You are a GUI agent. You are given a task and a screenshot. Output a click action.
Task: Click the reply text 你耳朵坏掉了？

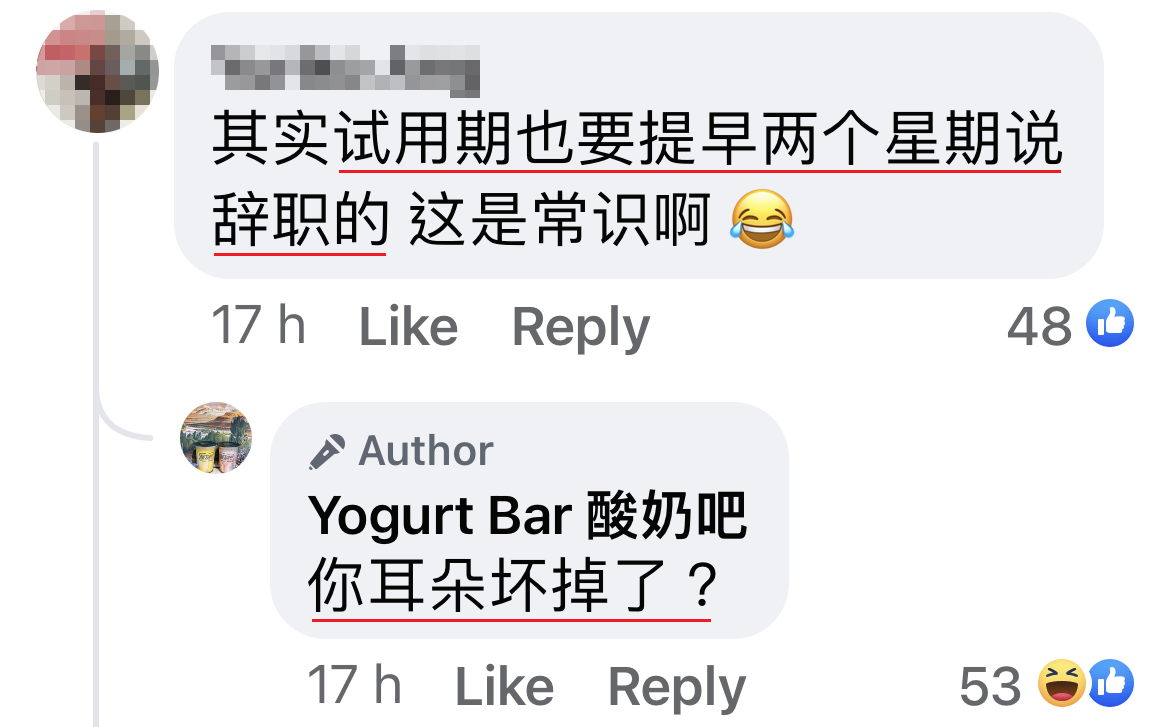513,586
